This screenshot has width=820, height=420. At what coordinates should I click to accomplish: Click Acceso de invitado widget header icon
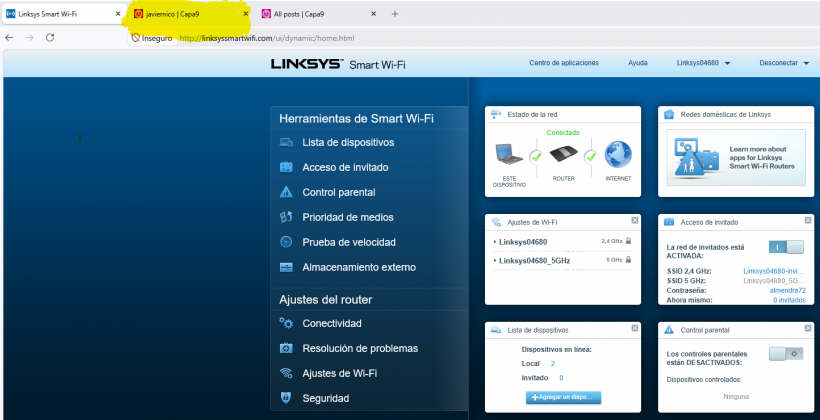(669, 222)
